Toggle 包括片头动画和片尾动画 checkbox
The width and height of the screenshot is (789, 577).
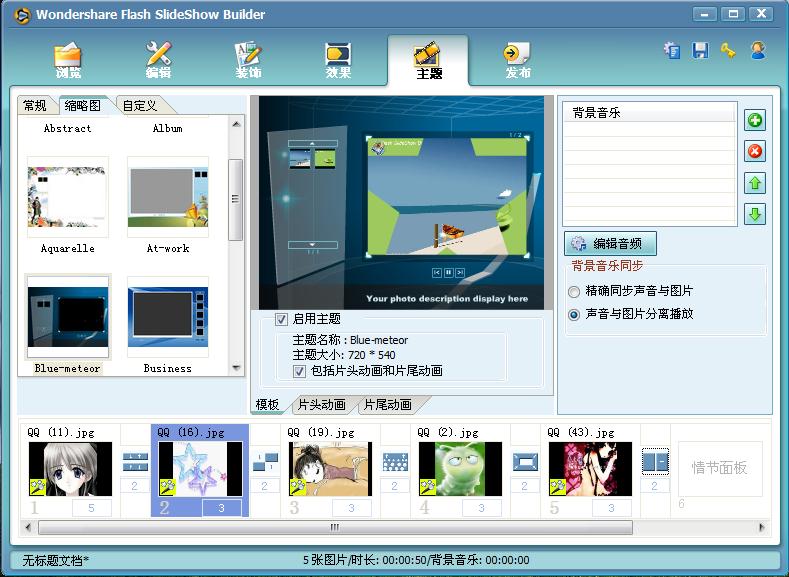(299, 371)
